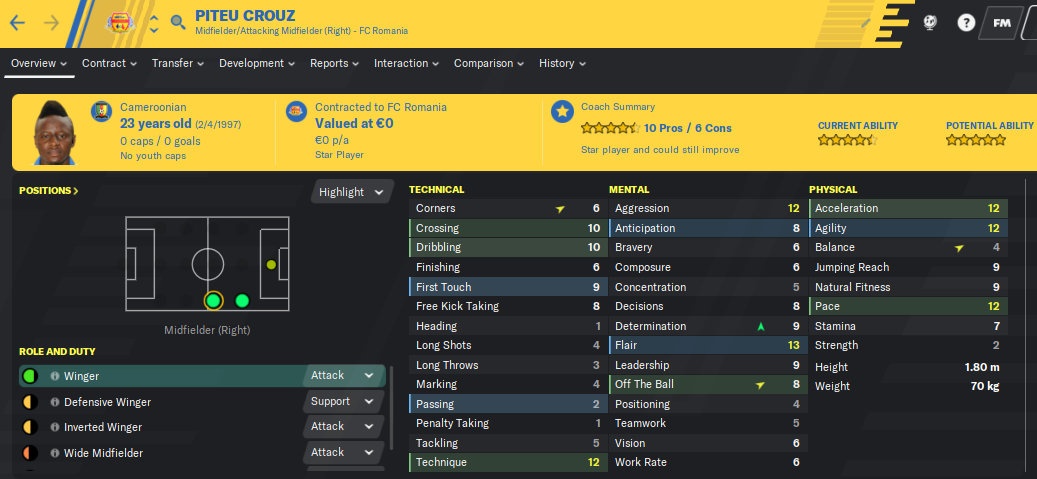Click the back navigation arrow
The height and width of the screenshot is (479, 1037).
pyautogui.click(x=17, y=22)
